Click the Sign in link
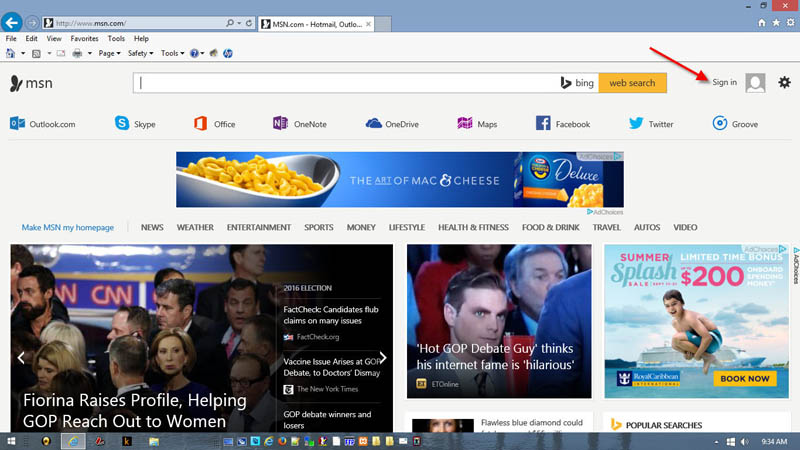 (x=724, y=82)
